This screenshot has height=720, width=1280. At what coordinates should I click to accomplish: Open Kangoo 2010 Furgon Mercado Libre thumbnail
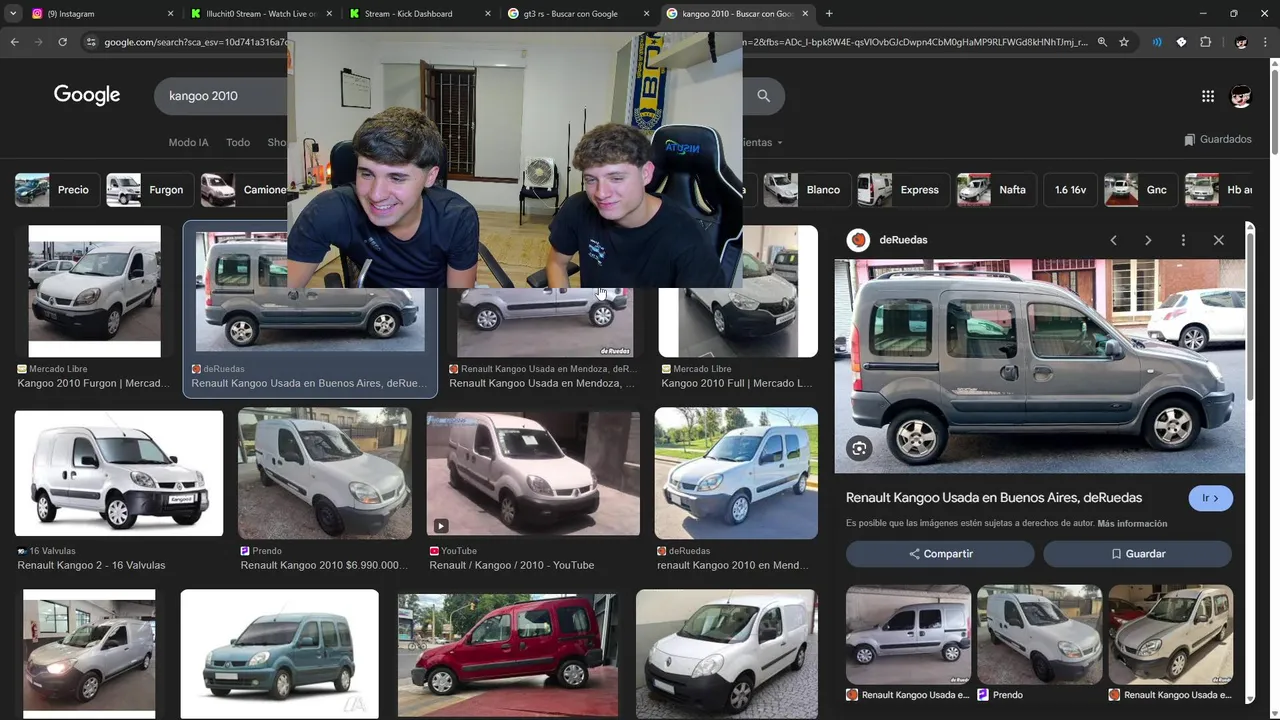94,291
